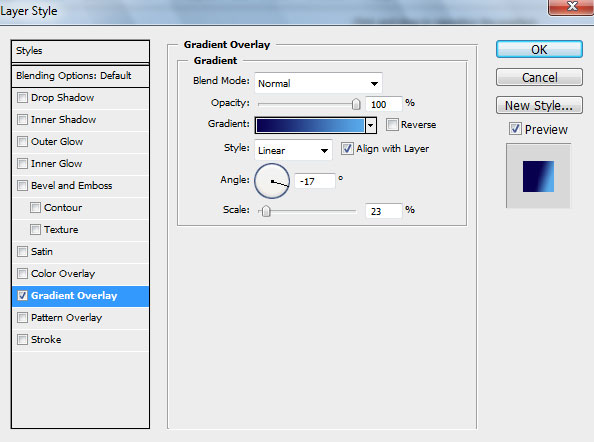Image resolution: width=594 pixels, height=442 pixels.
Task: Open the Style Linear dropdown
Action: pyautogui.click(x=293, y=150)
